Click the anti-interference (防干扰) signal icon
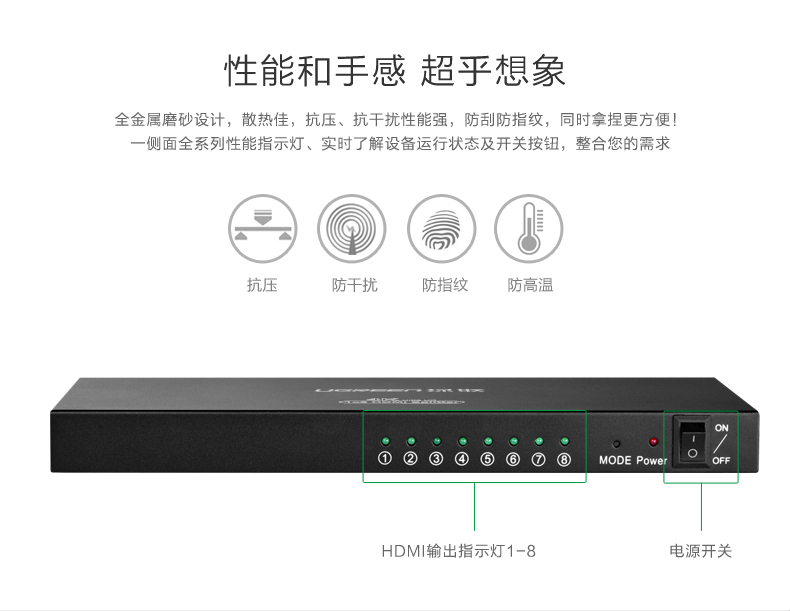This screenshot has width=790, height=611. (x=352, y=229)
